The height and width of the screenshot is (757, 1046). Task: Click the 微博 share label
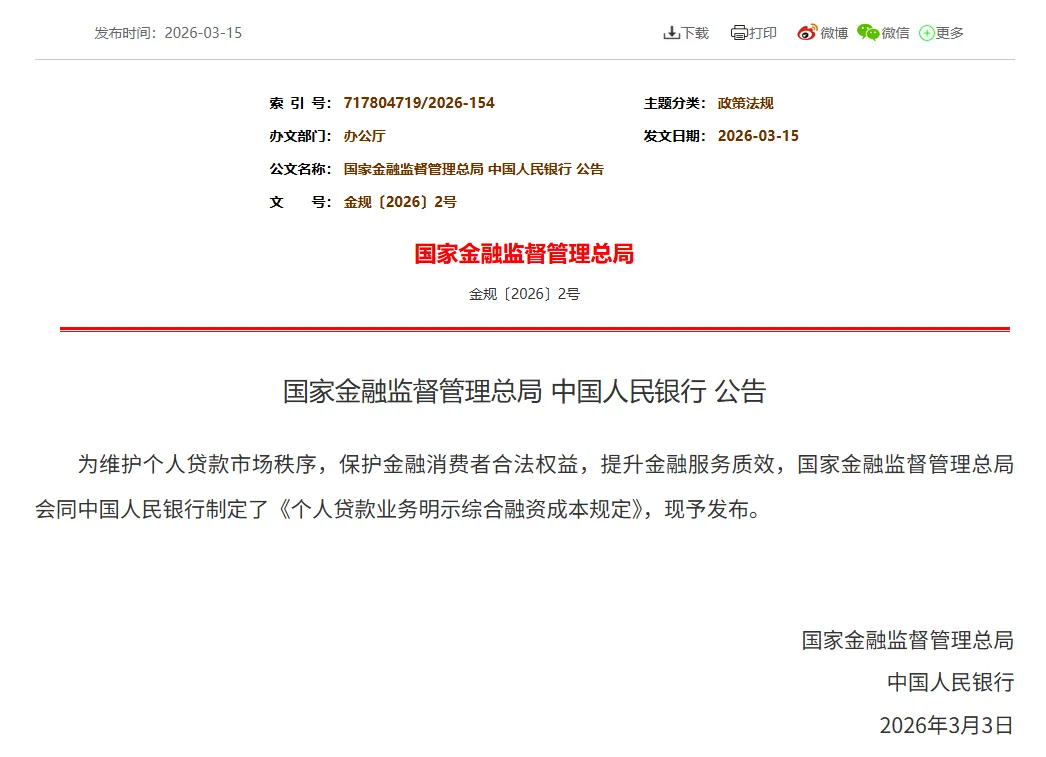coord(834,33)
